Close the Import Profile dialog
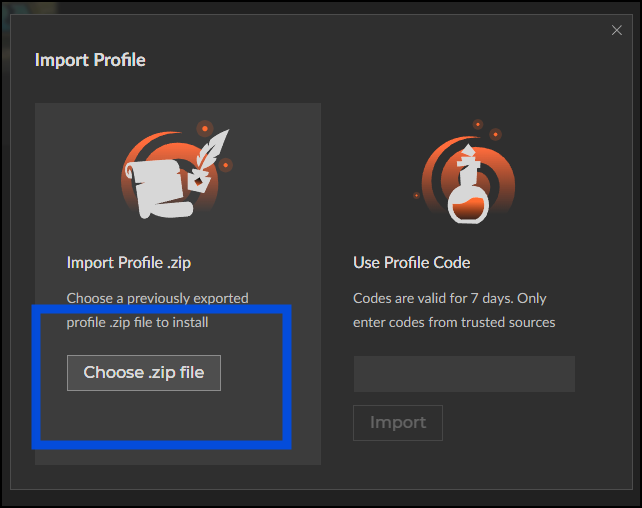Image resolution: width=642 pixels, height=508 pixels. [x=617, y=30]
